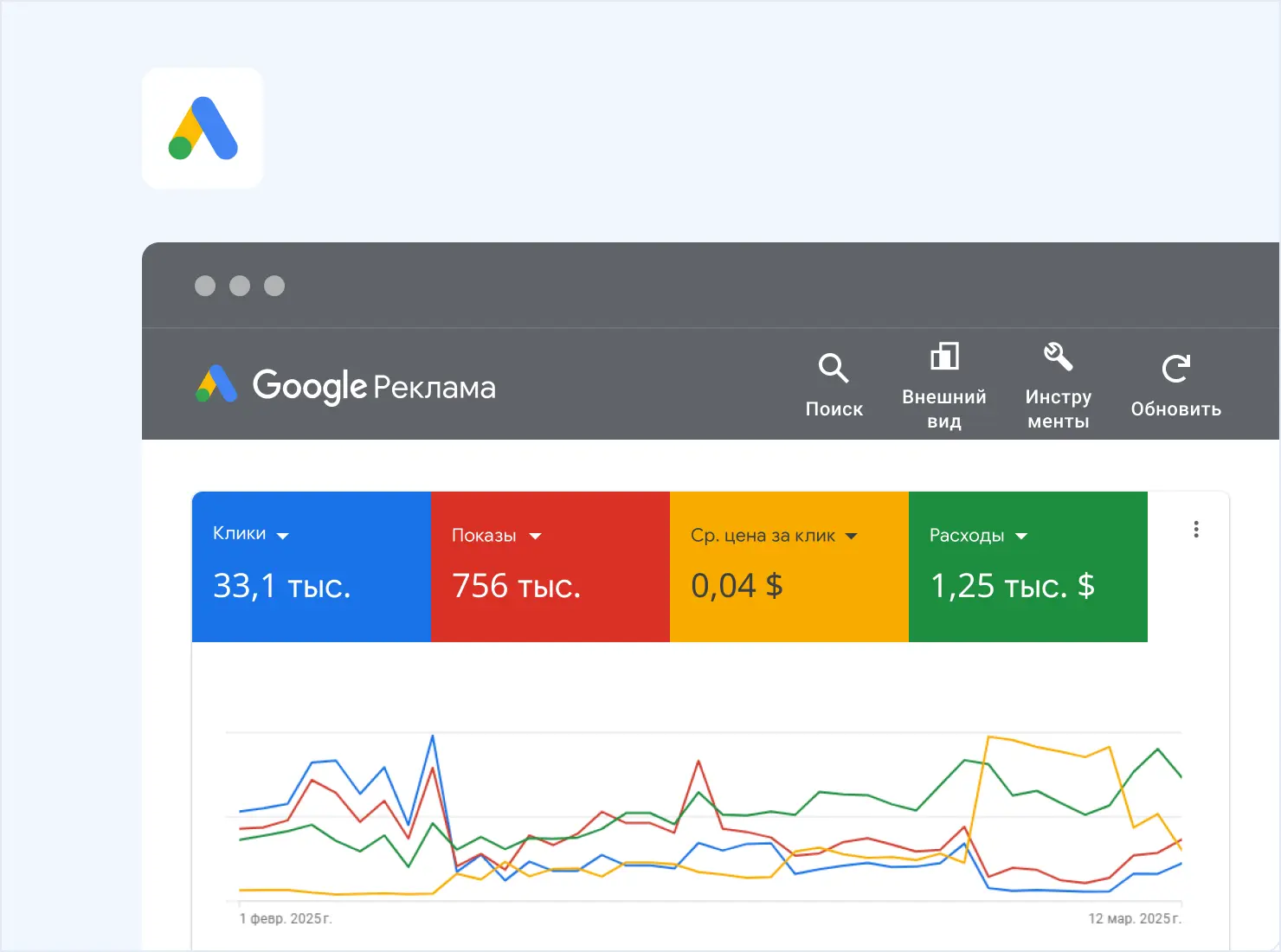The image size is (1281, 952).
Task: Click the 1 февр. 2025 г. date label
Action: coord(286,918)
